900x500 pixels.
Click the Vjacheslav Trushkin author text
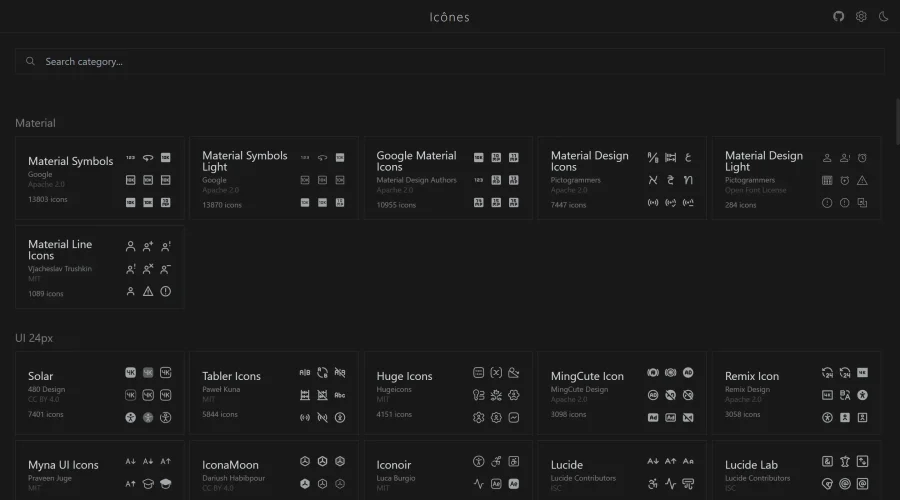(60, 269)
